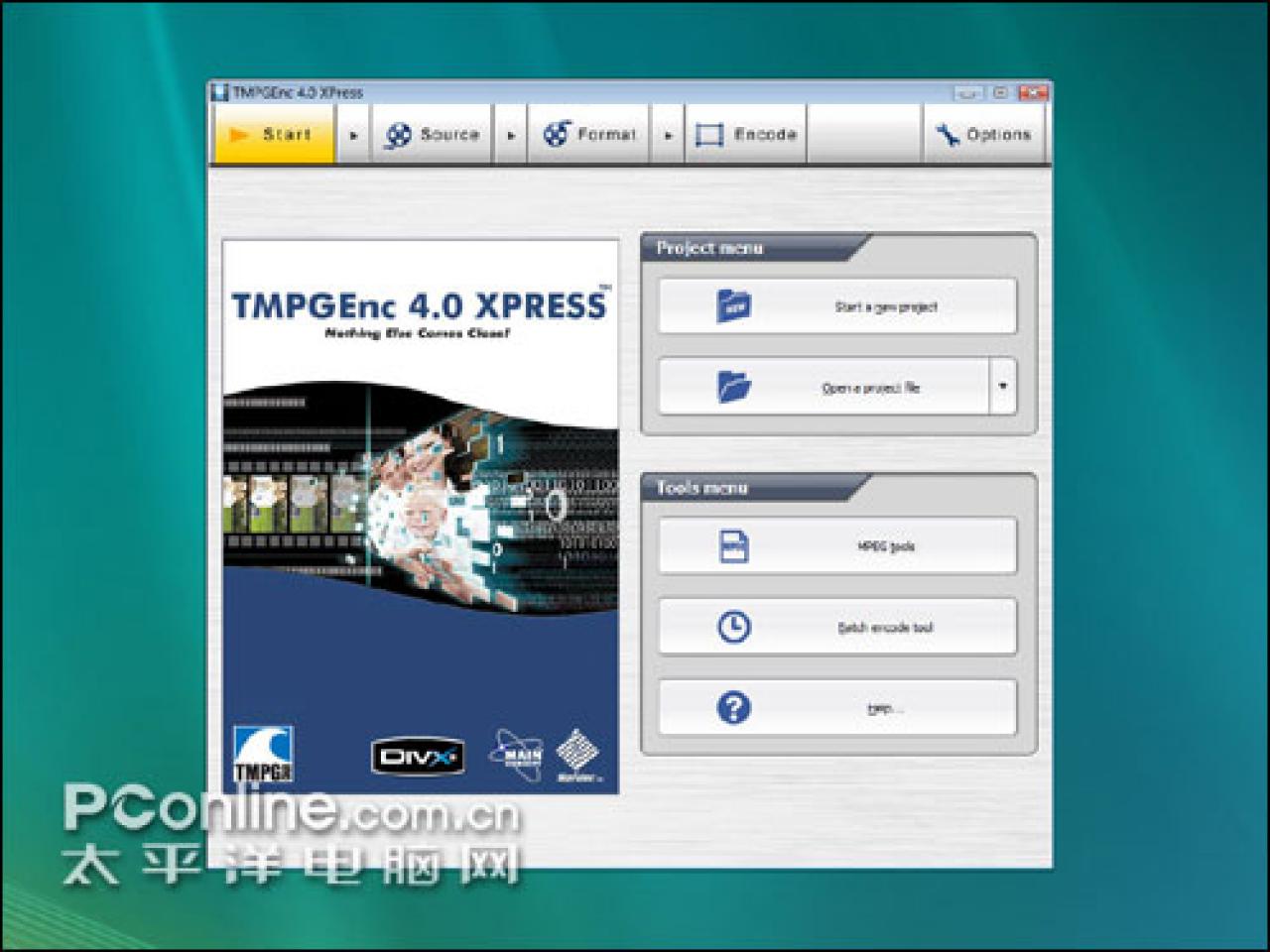Click the batch encode clock icon
This screenshot has height=952, width=1270.
coord(734,627)
